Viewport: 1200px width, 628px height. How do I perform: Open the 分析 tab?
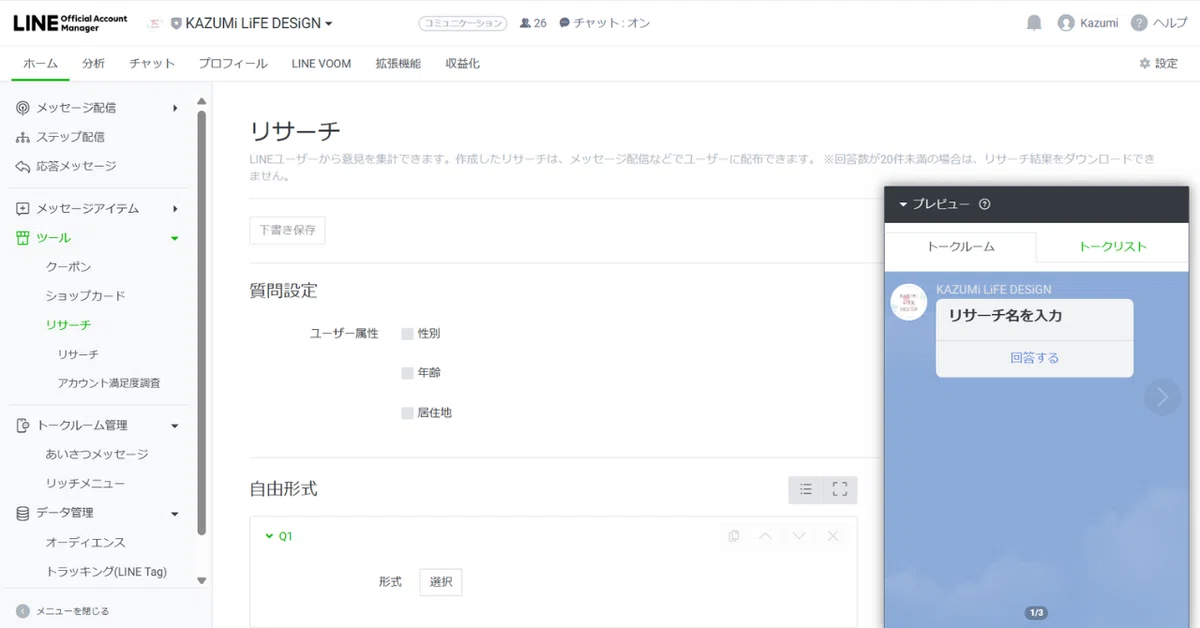[x=93, y=63]
